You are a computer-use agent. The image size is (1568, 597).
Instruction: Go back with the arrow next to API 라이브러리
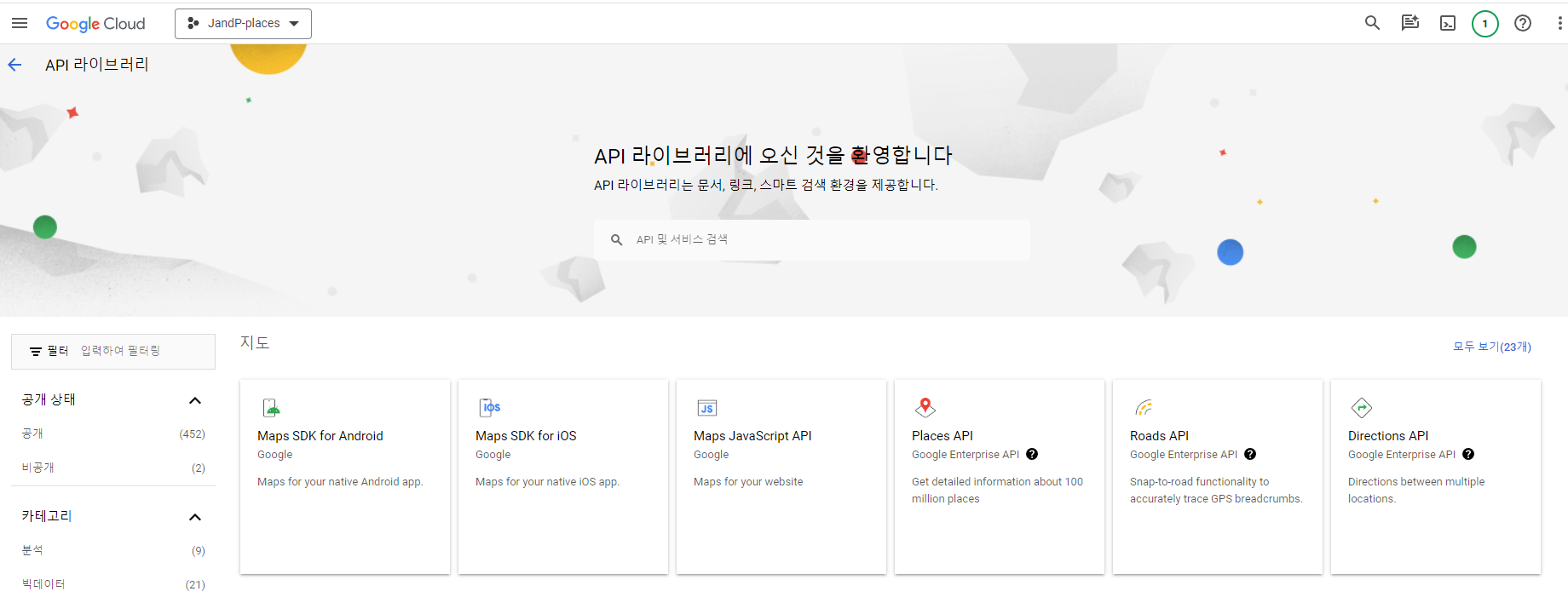pyautogui.click(x=14, y=65)
